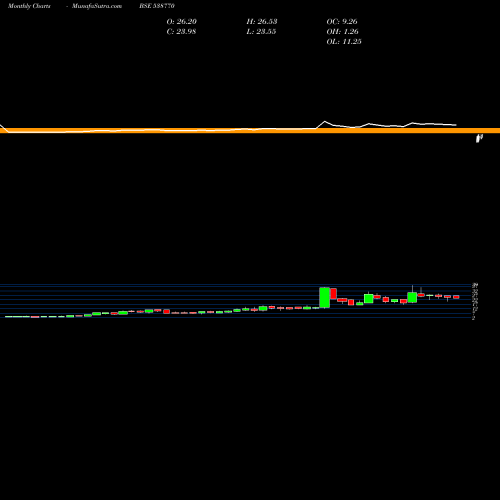Click the 'OC: 9.26' value
The height and width of the screenshot is (500, 500).
[x=342, y=21]
